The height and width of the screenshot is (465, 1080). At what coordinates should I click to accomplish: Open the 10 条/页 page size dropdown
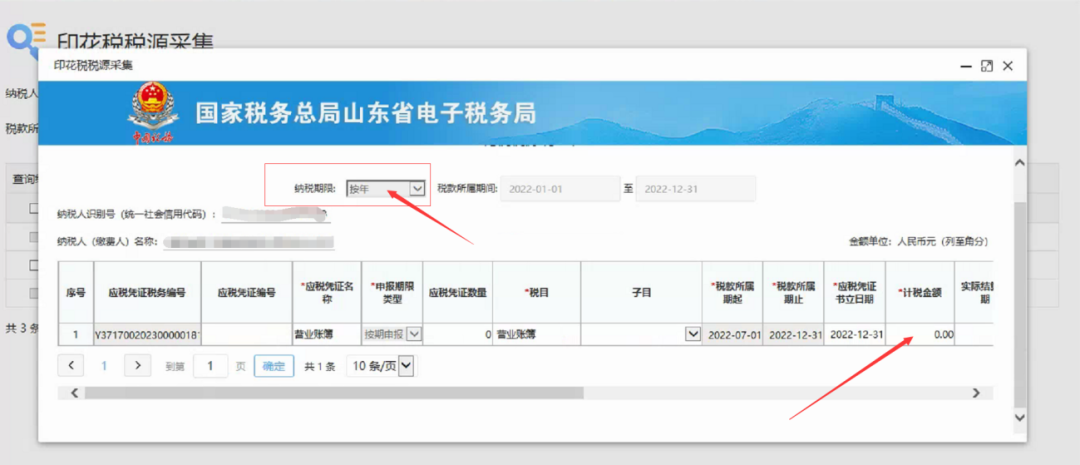coord(382,366)
